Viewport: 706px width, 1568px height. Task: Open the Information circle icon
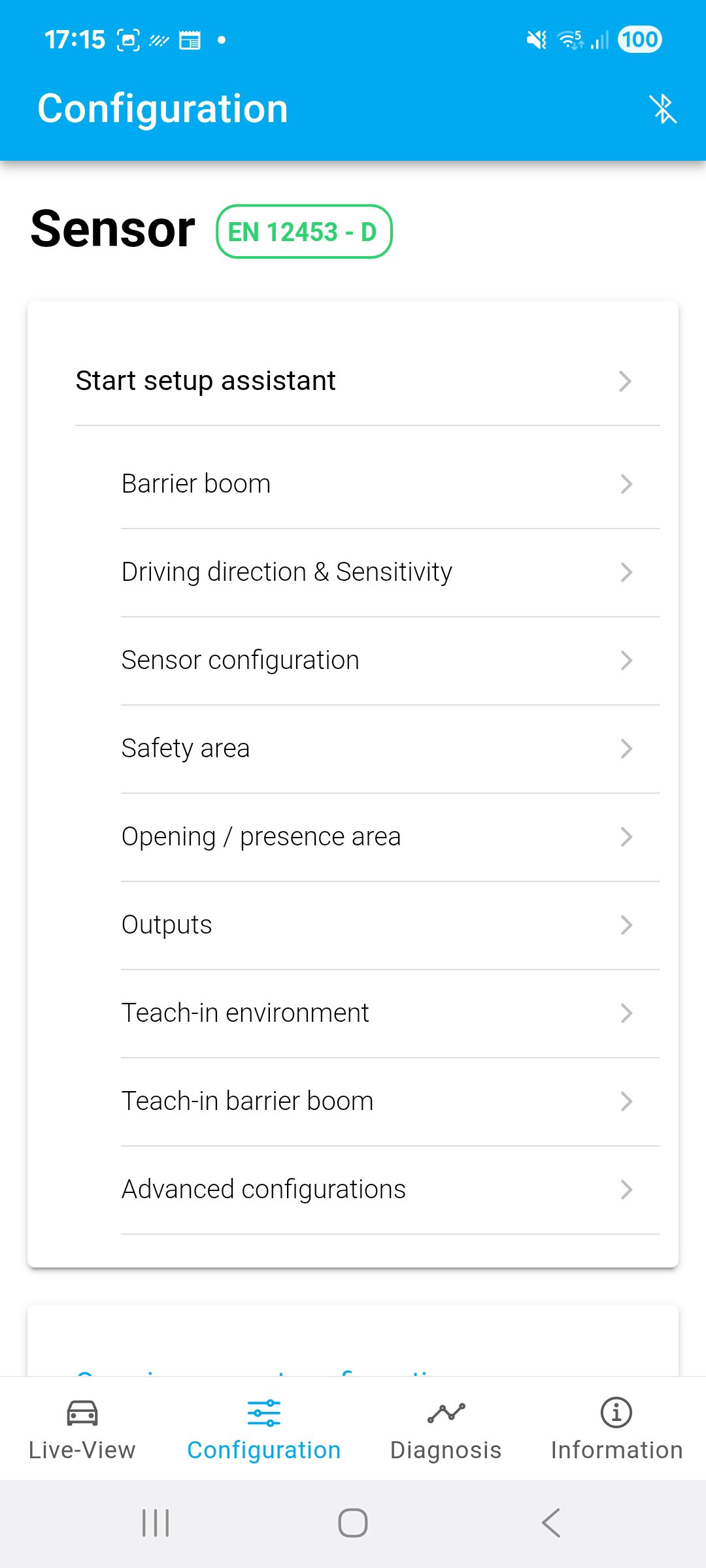pyautogui.click(x=616, y=1413)
